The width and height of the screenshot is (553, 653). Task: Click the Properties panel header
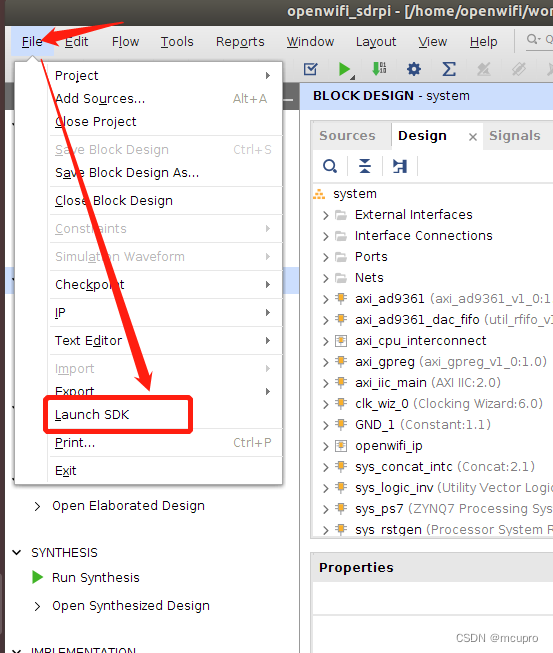click(x=432, y=567)
